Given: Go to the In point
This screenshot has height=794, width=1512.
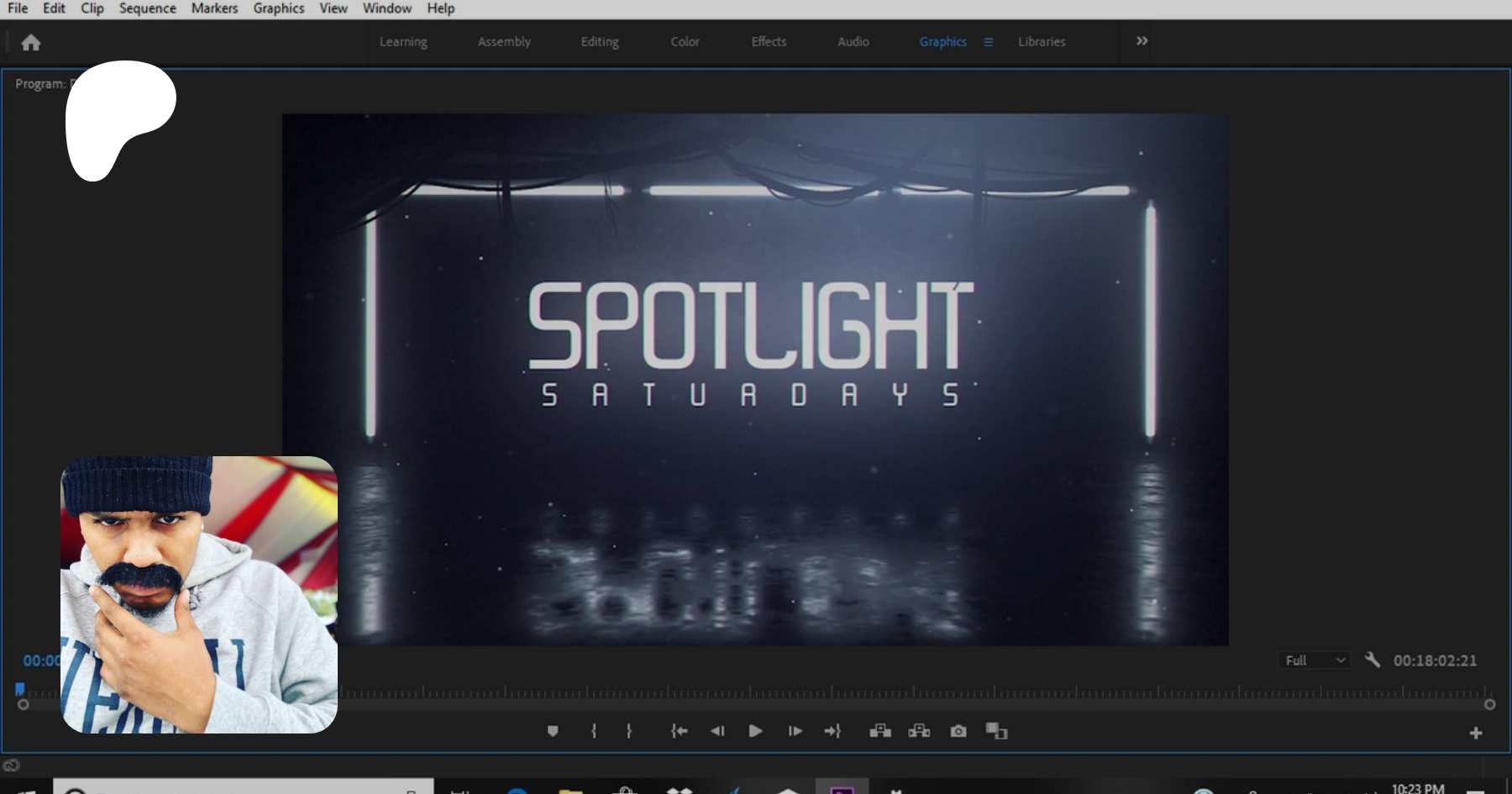Looking at the screenshot, I should pos(679,731).
